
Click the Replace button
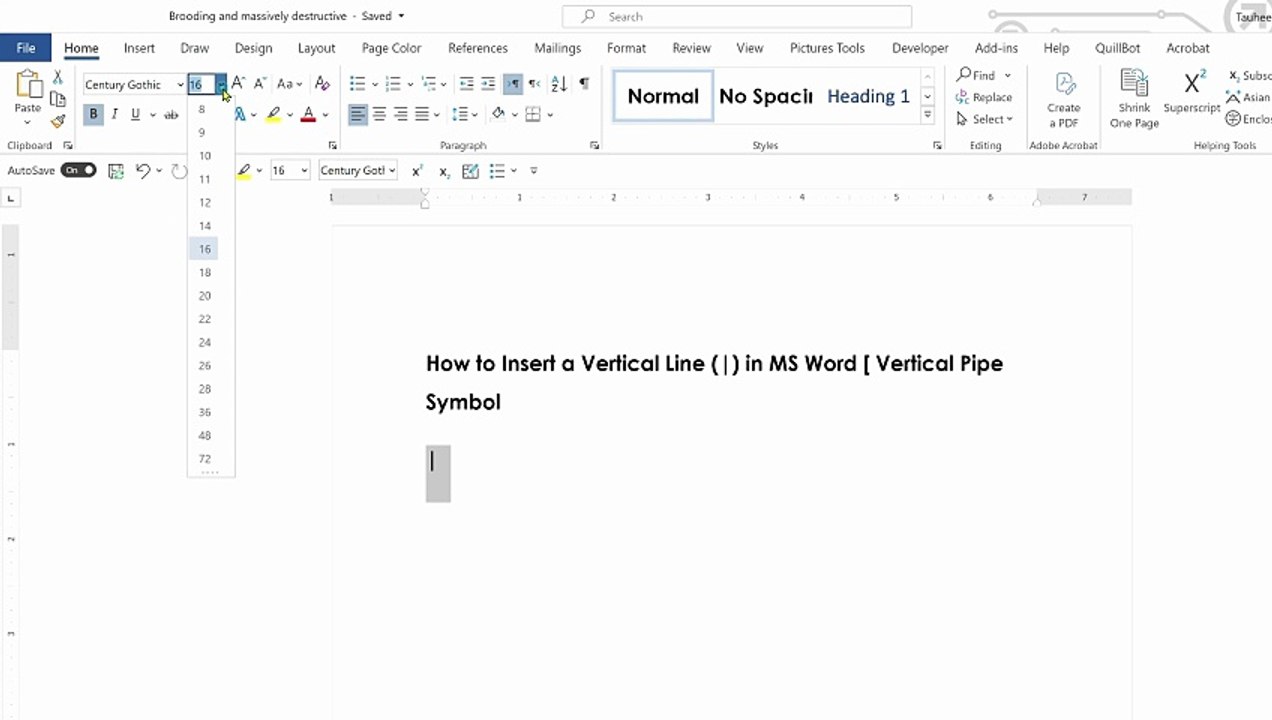click(x=984, y=97)
